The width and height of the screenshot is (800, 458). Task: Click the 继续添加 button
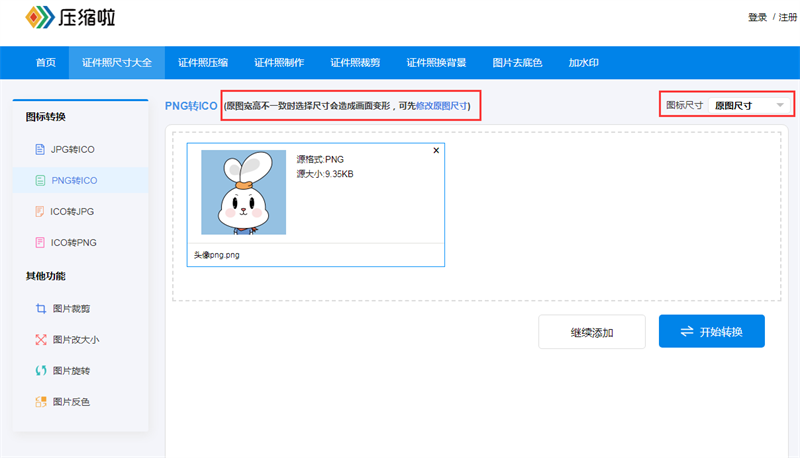[592, 332]
